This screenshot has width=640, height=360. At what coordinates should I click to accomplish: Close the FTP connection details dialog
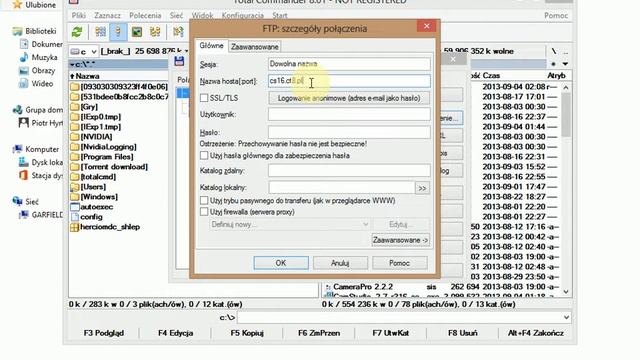point(427,26)
